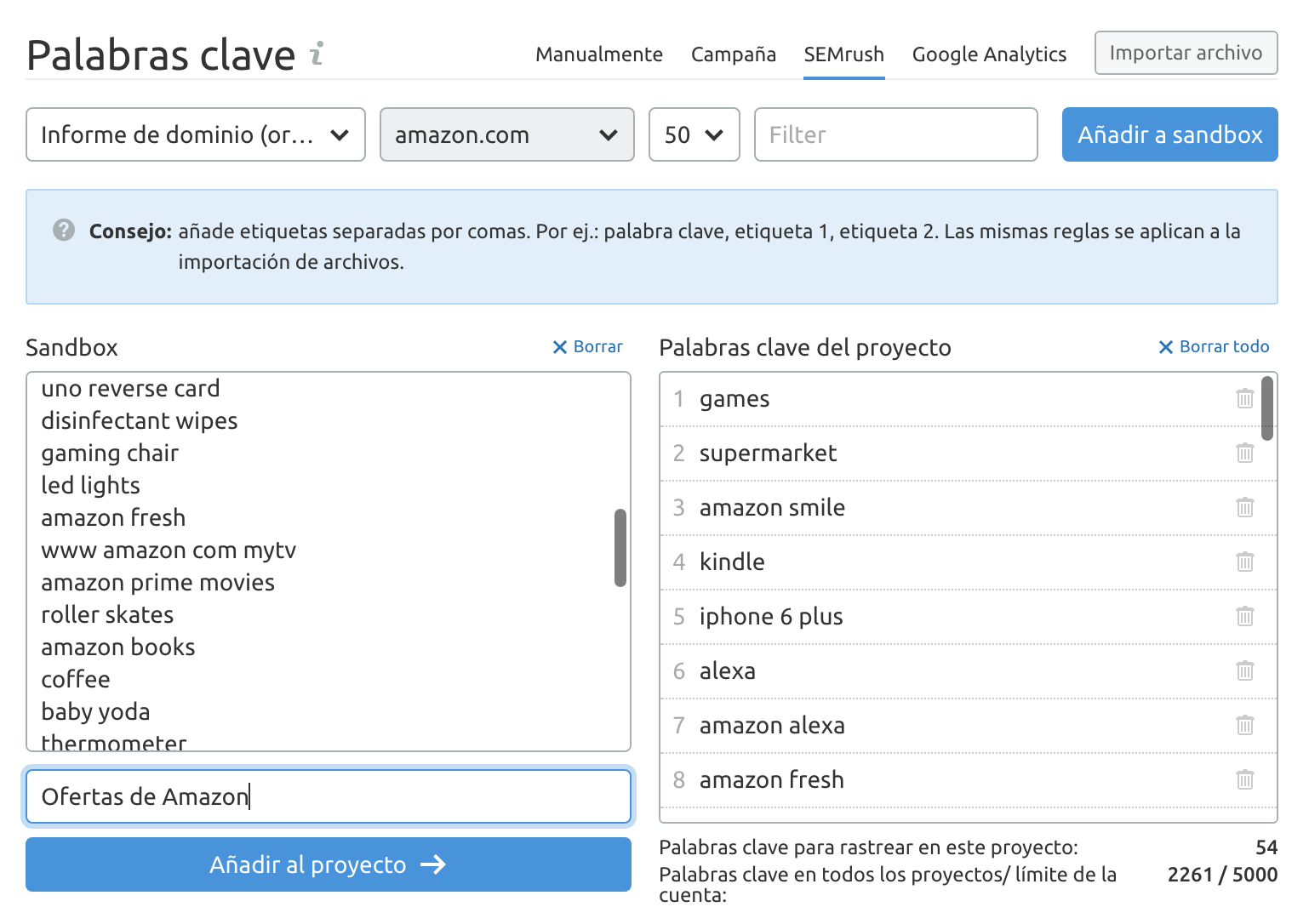This screenshot has height=924, width=1309.
Task: Click the 'Añadir al proyecto' button
Action: click(x=329, y=864)
